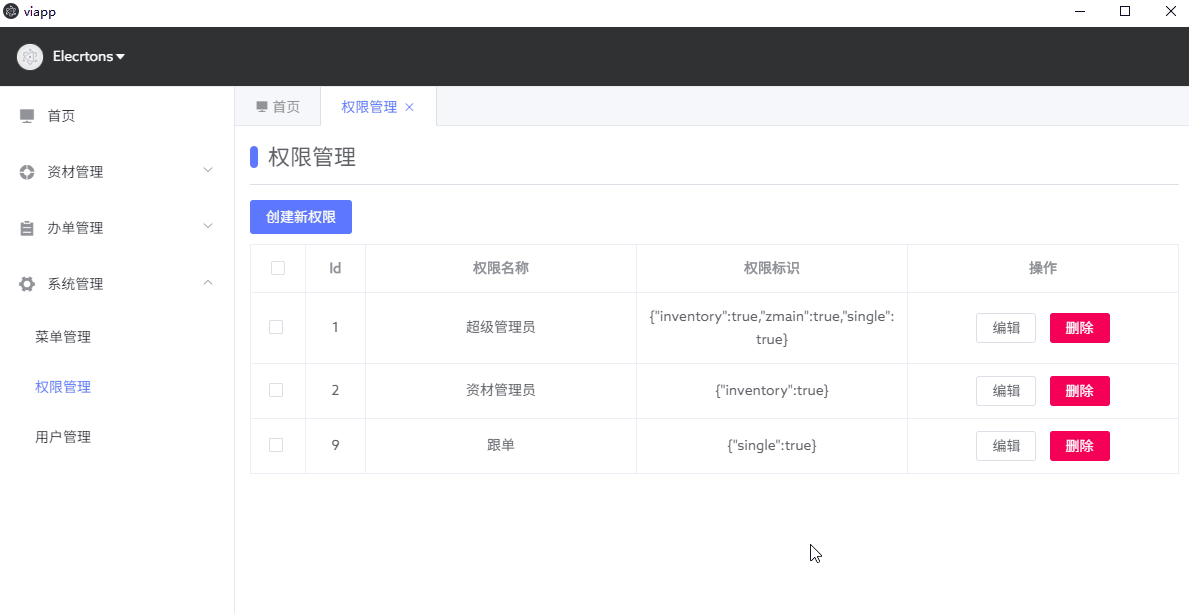Image resolution: width=1189 pixels, height=613 pixels.
Task: Select 用户管理 in the sidebar
Action: 63,436
